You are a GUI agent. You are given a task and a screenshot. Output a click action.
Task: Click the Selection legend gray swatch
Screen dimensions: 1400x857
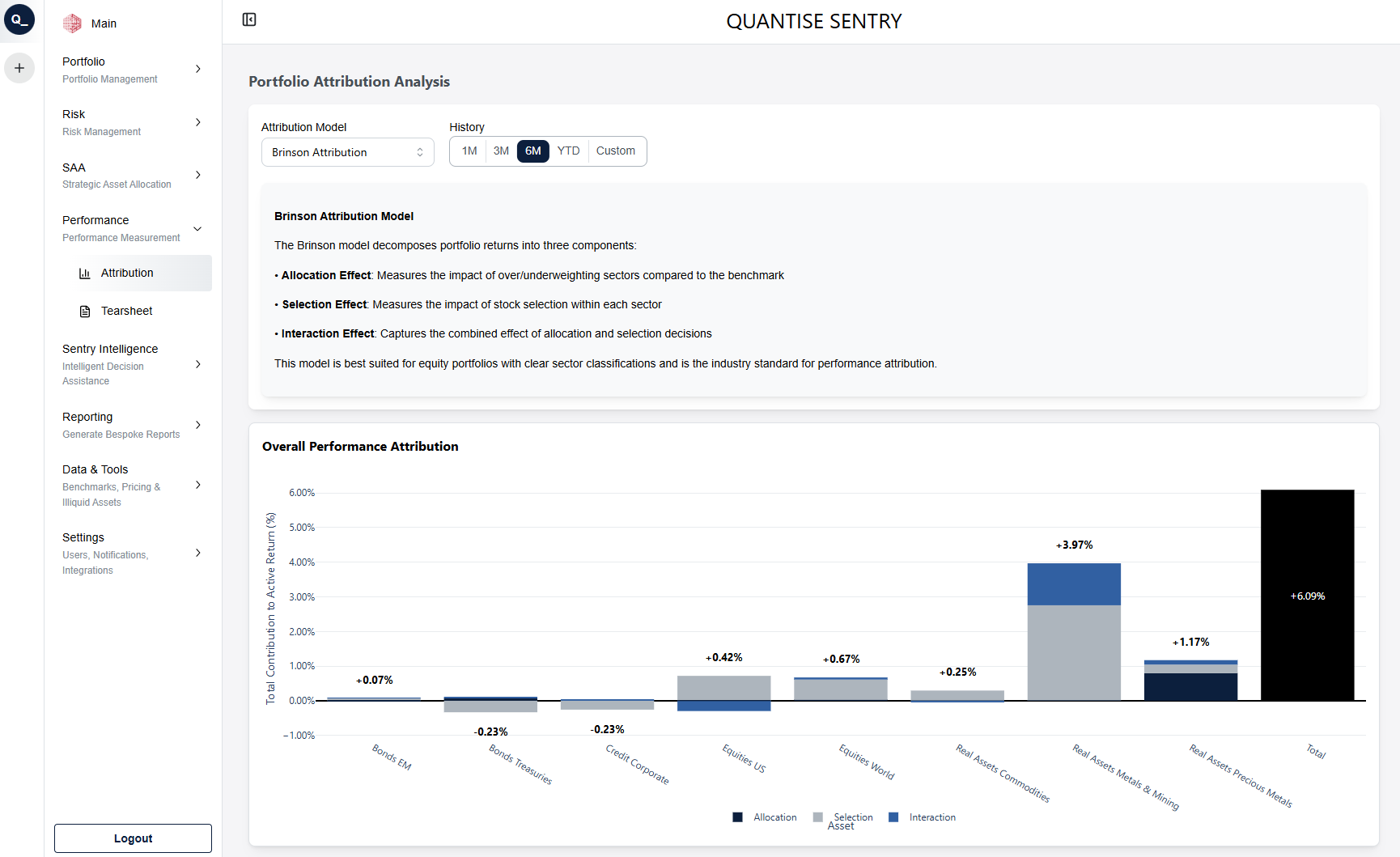[817, 817]
